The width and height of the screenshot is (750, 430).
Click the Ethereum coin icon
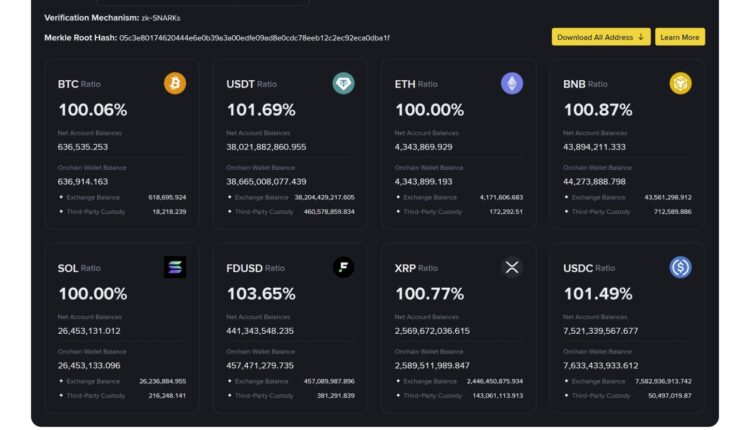[512, 83]
